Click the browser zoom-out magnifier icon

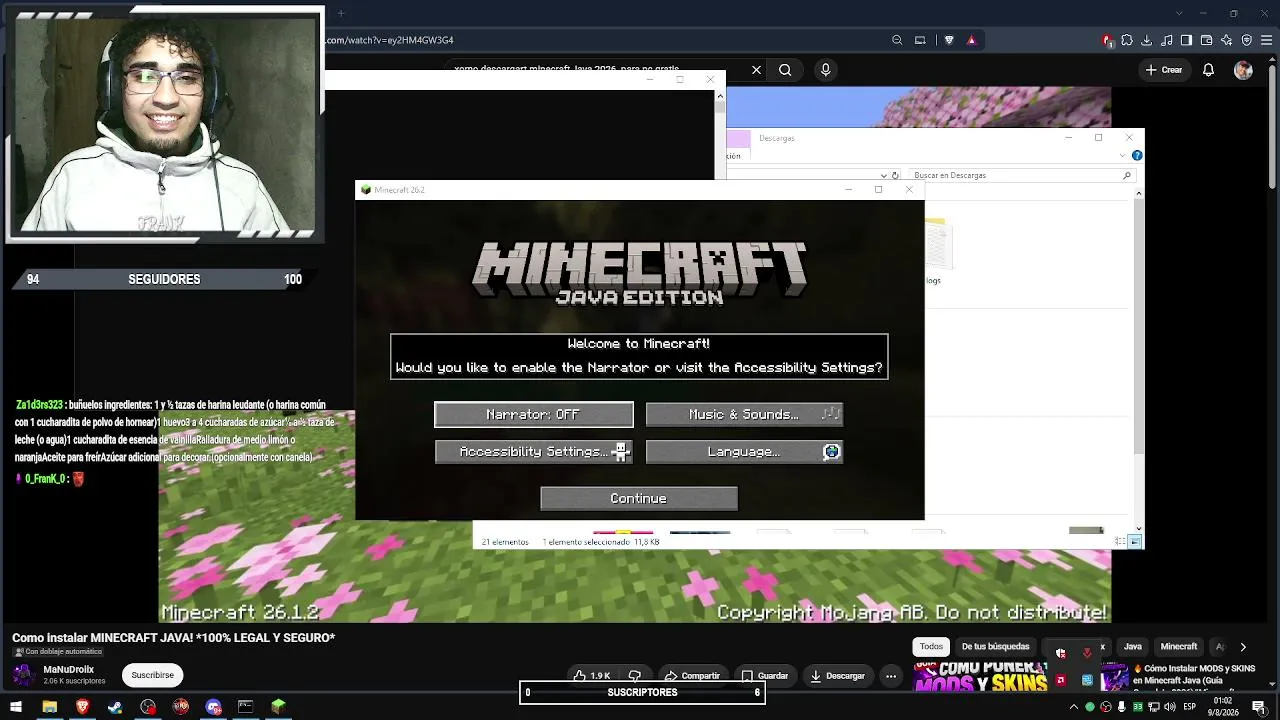pyautogui.click(x=897, y=40)
